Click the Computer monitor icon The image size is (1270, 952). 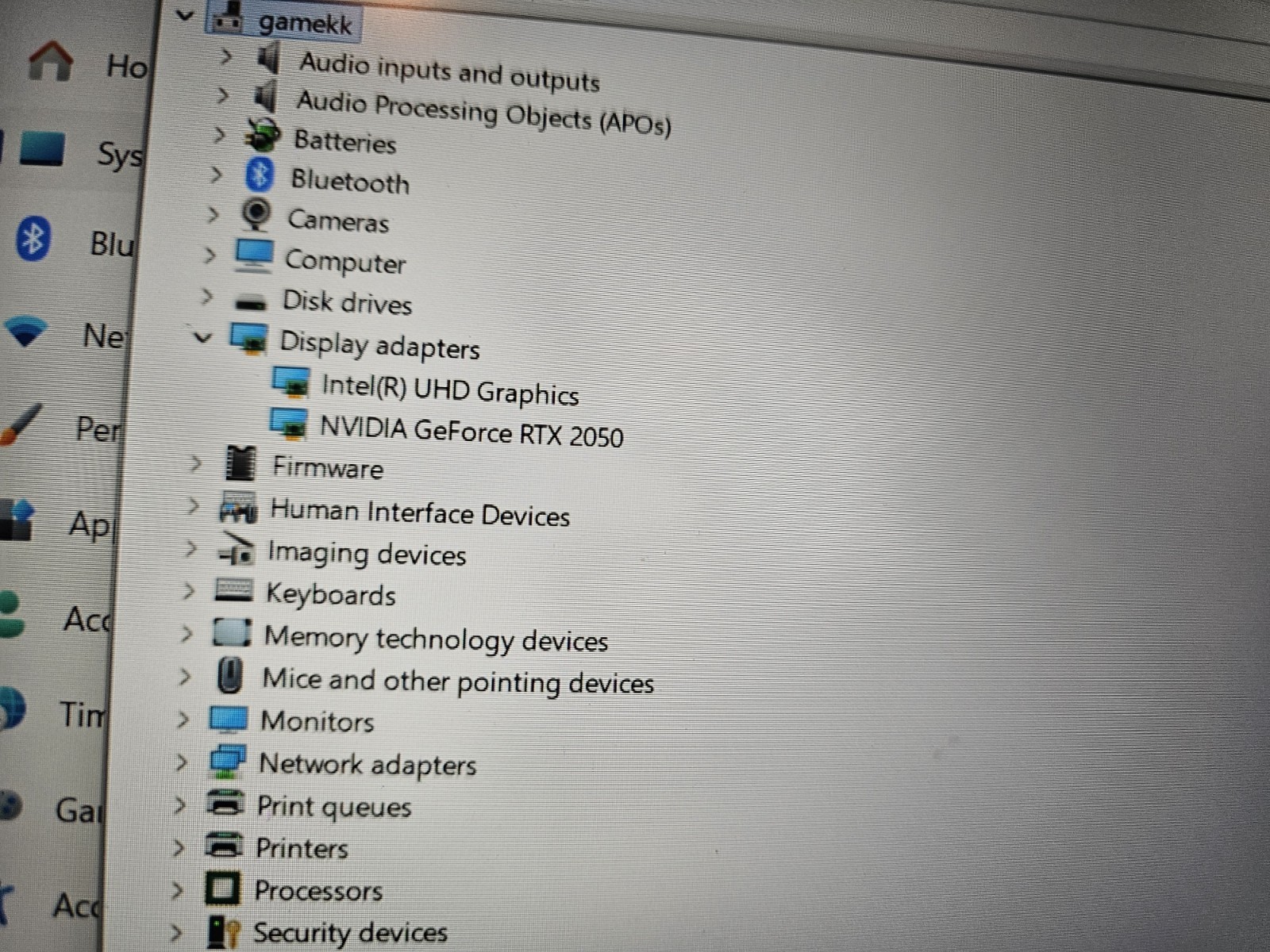254,255
